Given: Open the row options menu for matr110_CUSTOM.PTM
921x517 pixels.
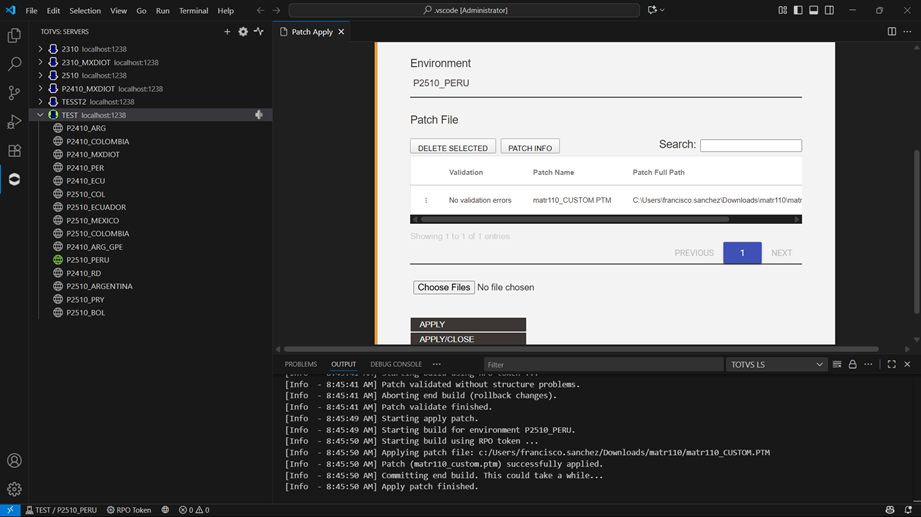Looking at the screenshot, I should pos(426,200).
